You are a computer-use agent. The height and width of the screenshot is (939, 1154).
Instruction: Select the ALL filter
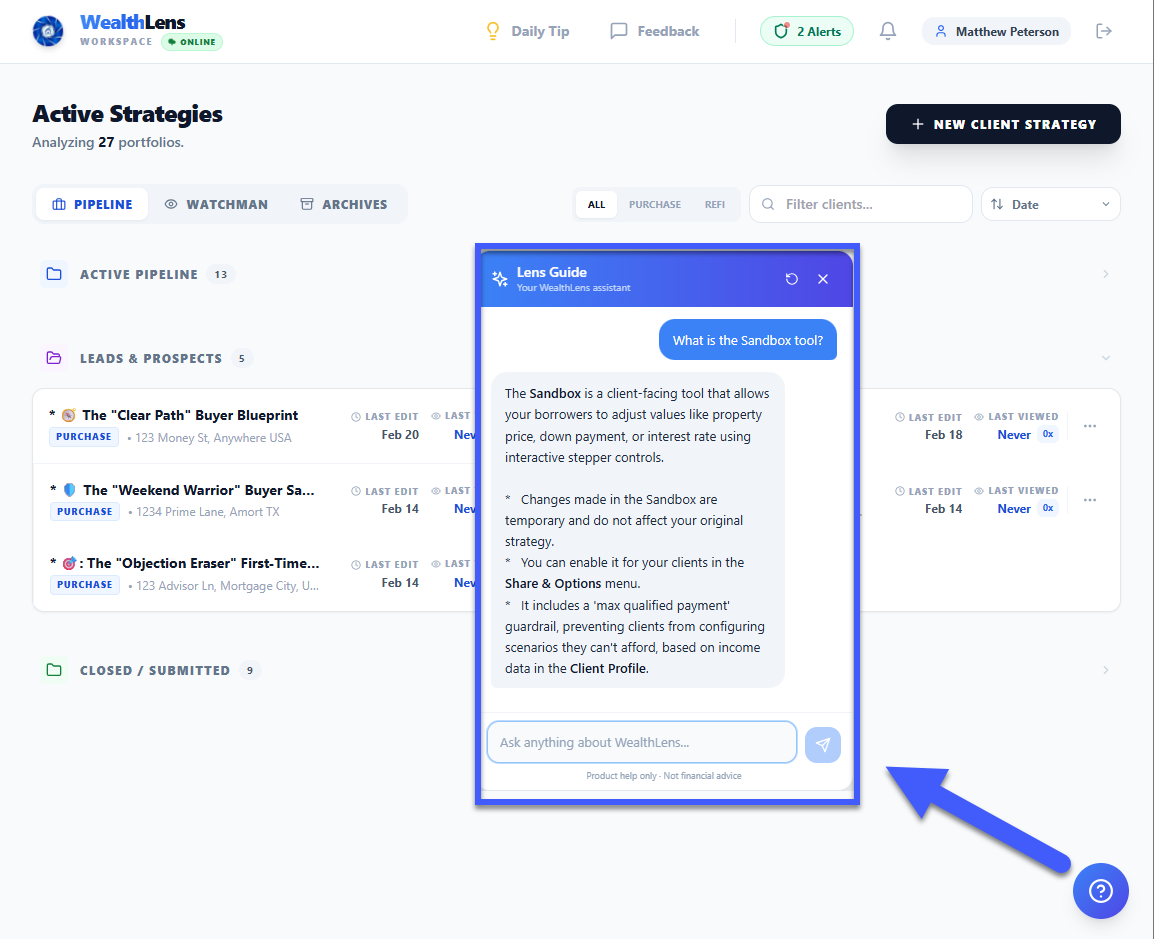tap(596, 205)
